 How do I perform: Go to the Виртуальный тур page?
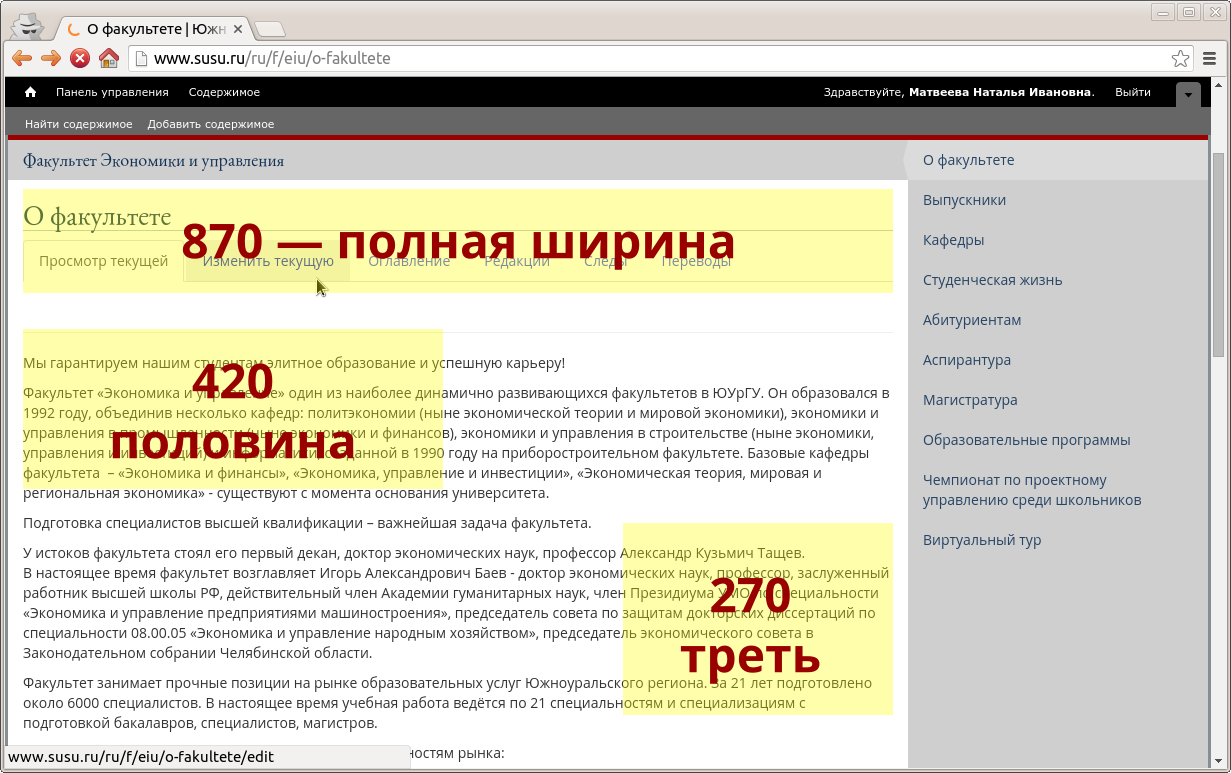[981, 540]
